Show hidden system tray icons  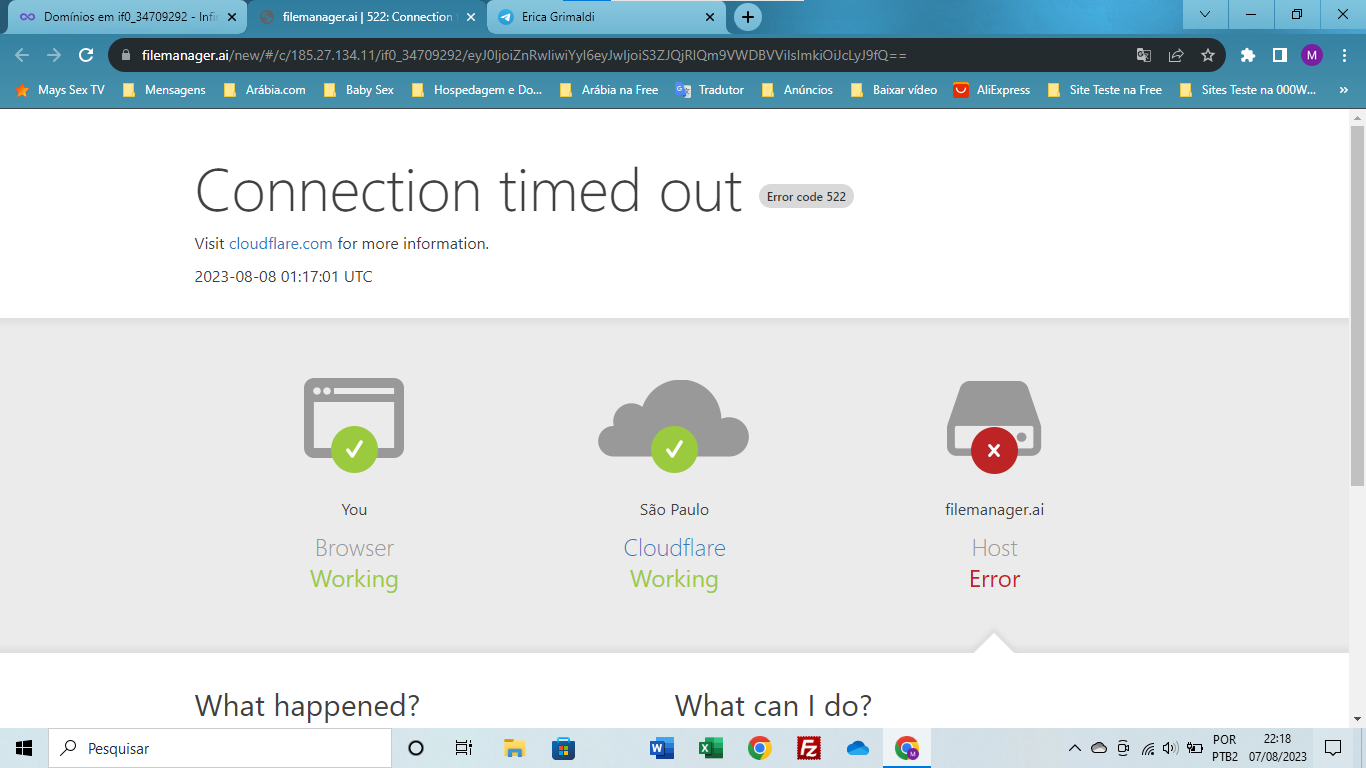[x=1075, y=748]
